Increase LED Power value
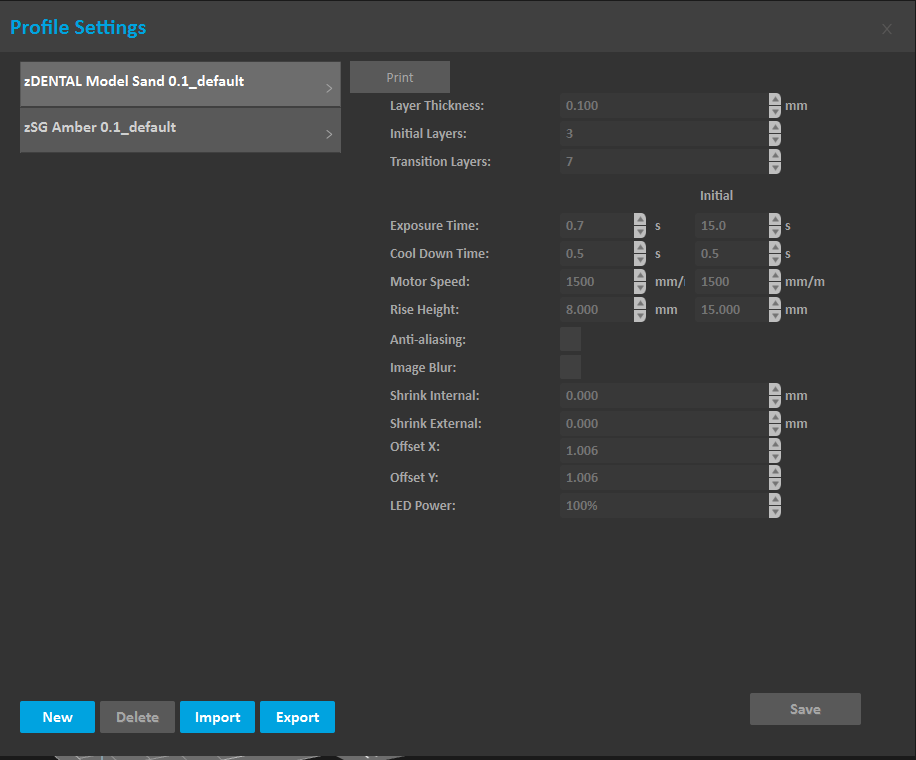 775,500
